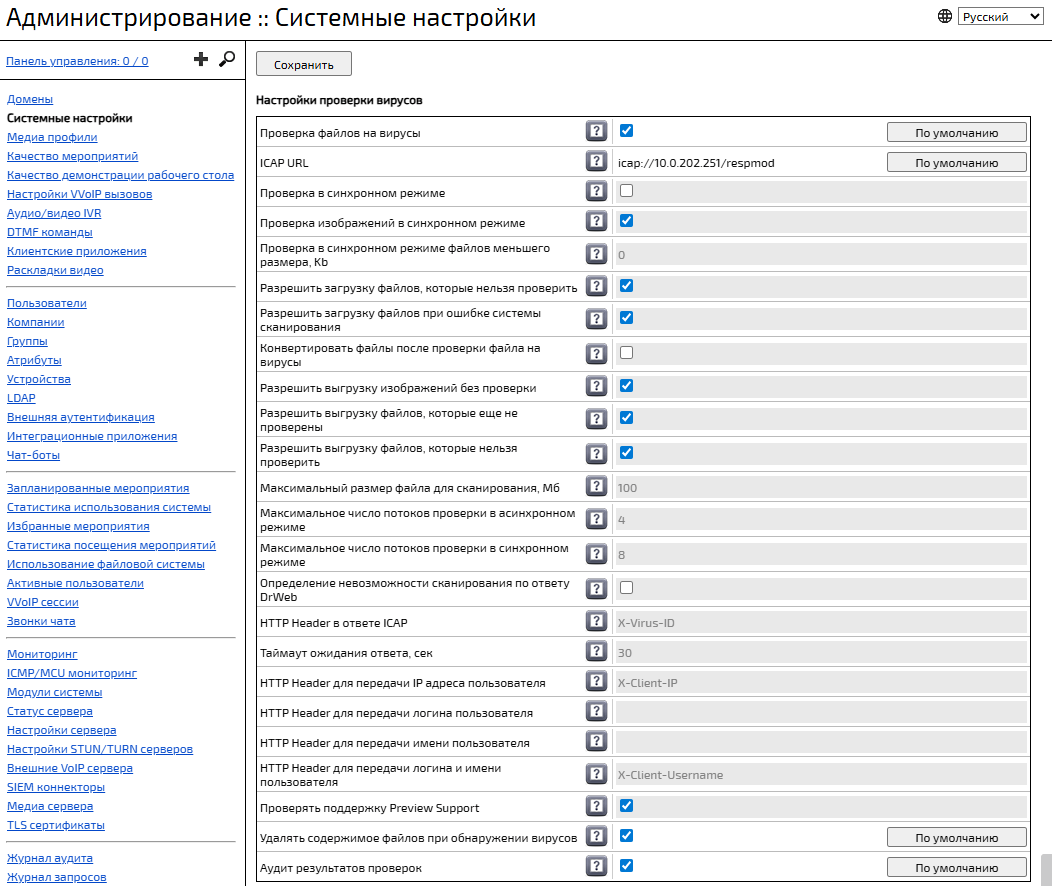The width and height of the screenshot is (1052, 886).
Task: Click the magnifier search icon in sidebar
Action: 227,60
